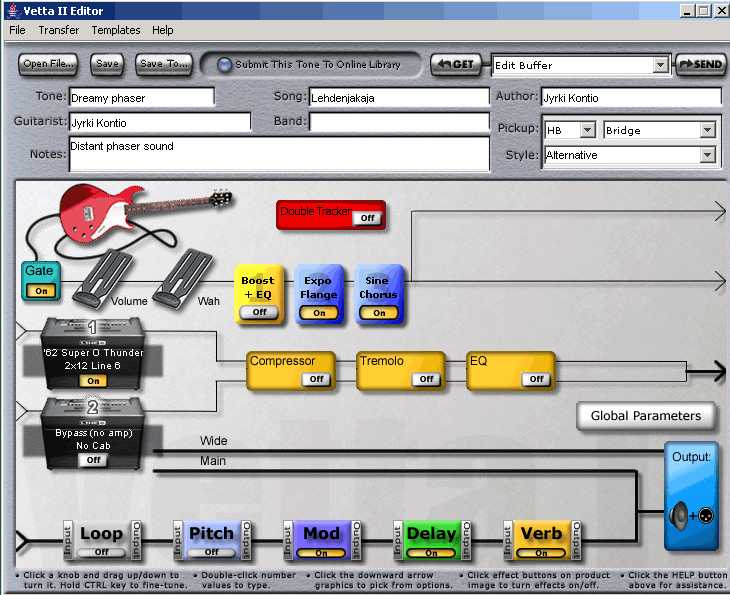Click the Vetta II Editor title bar icon
Image resolution: width=730 pixels, height=595 pixels.
point(13,10)
